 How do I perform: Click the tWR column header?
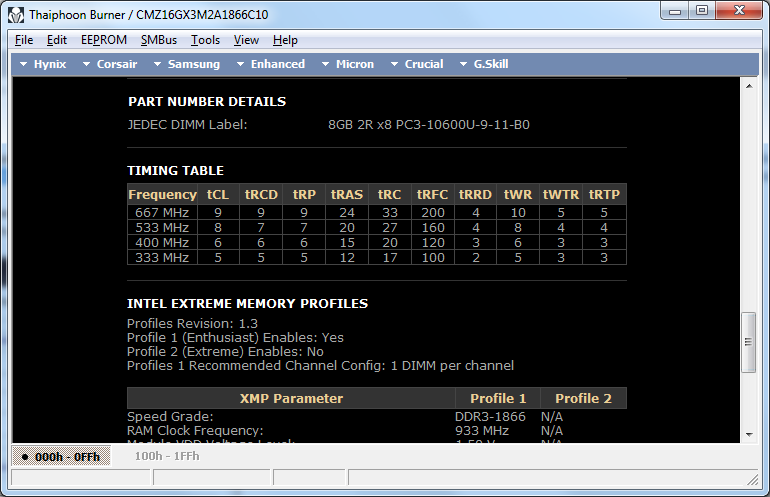click(x=518, y=194)
